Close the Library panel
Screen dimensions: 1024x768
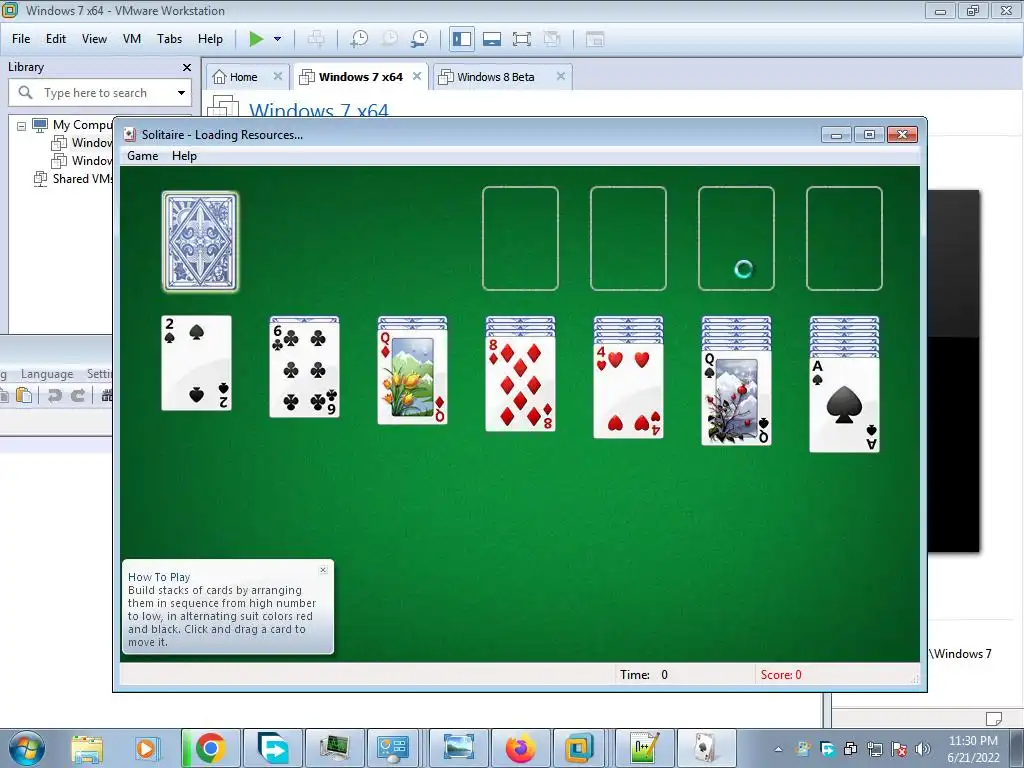coord(187,67)
